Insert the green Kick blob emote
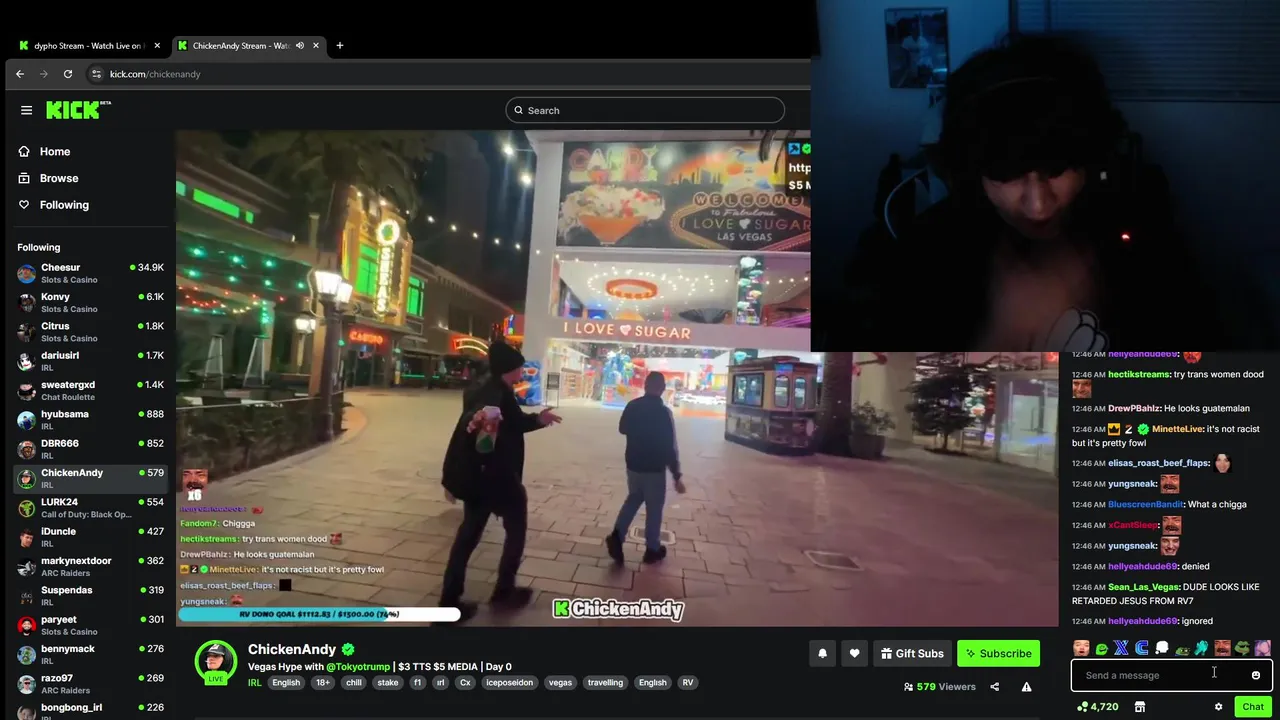 1101,648
